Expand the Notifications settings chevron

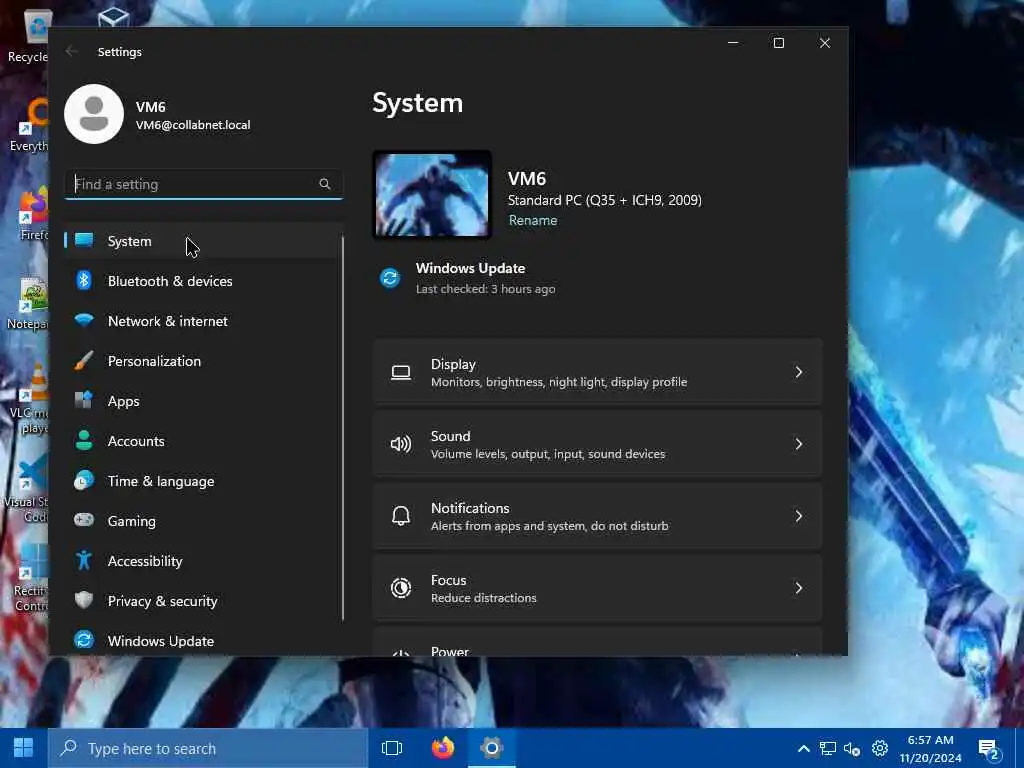coord(799,516)
